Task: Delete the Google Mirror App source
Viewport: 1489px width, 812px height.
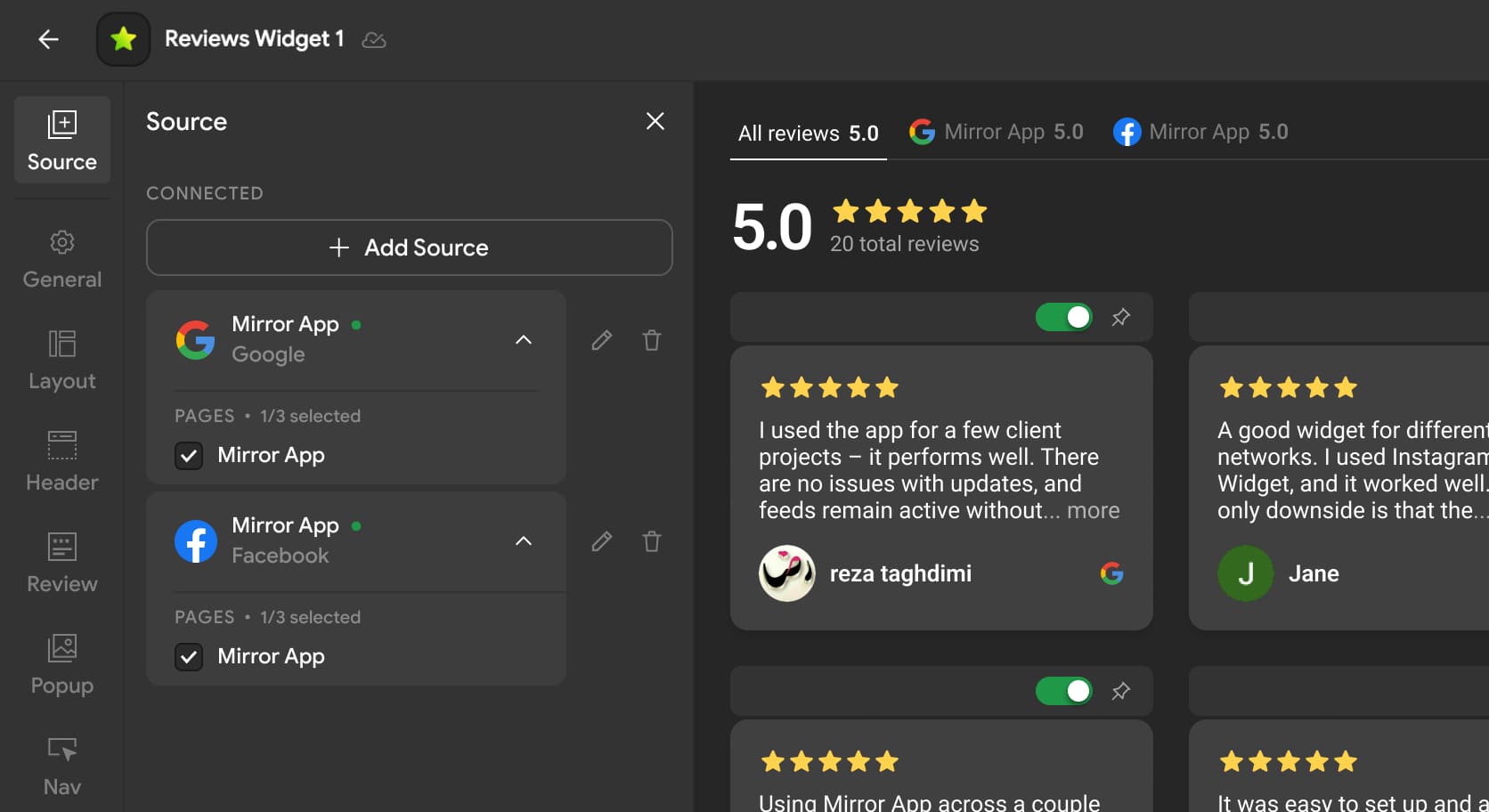Action: (652, 340)
